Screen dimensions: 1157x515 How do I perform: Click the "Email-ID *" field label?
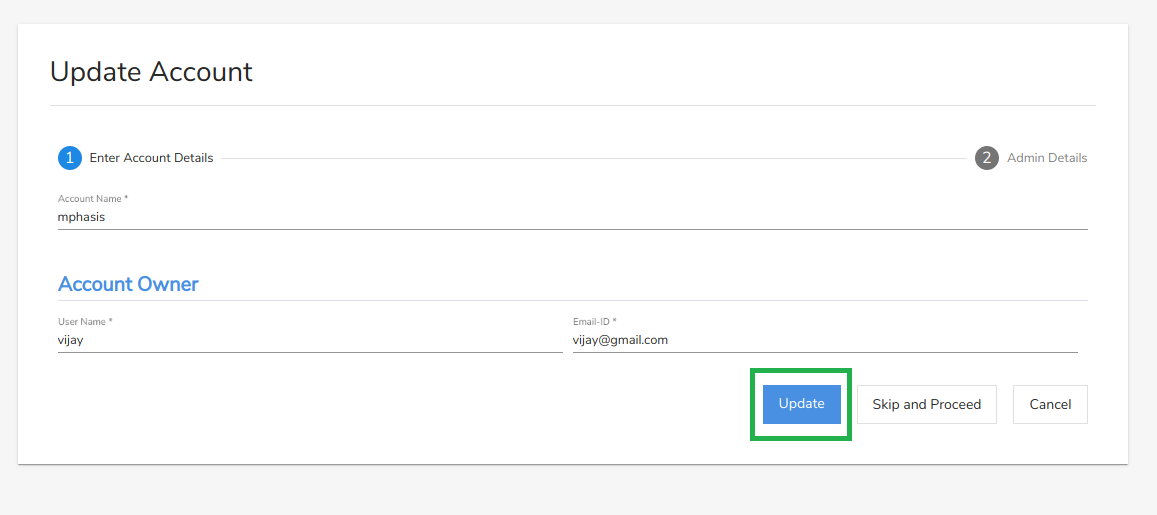[x=594, y=322]
